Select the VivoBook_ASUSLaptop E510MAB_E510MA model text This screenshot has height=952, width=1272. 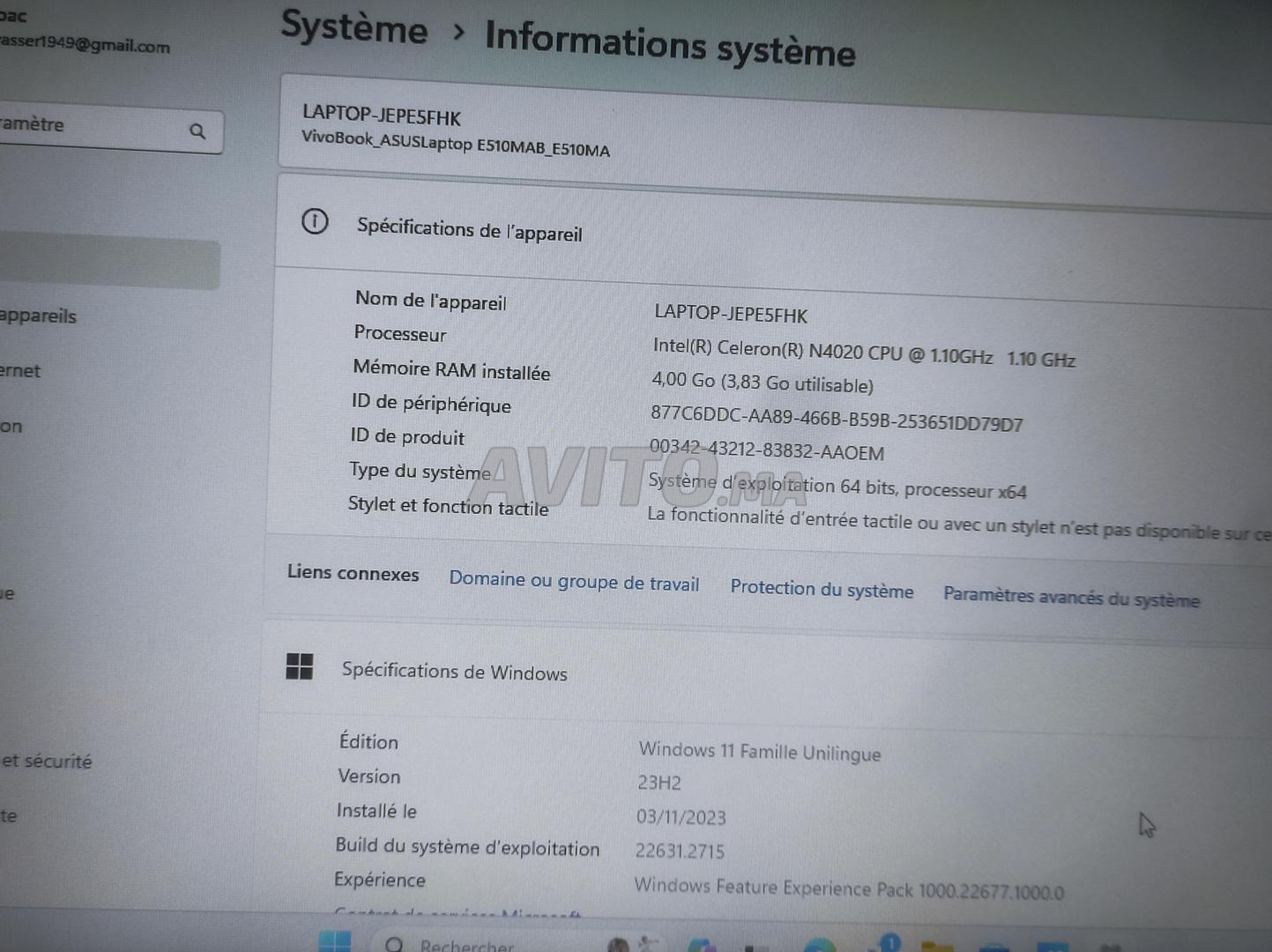coord(456,143)
